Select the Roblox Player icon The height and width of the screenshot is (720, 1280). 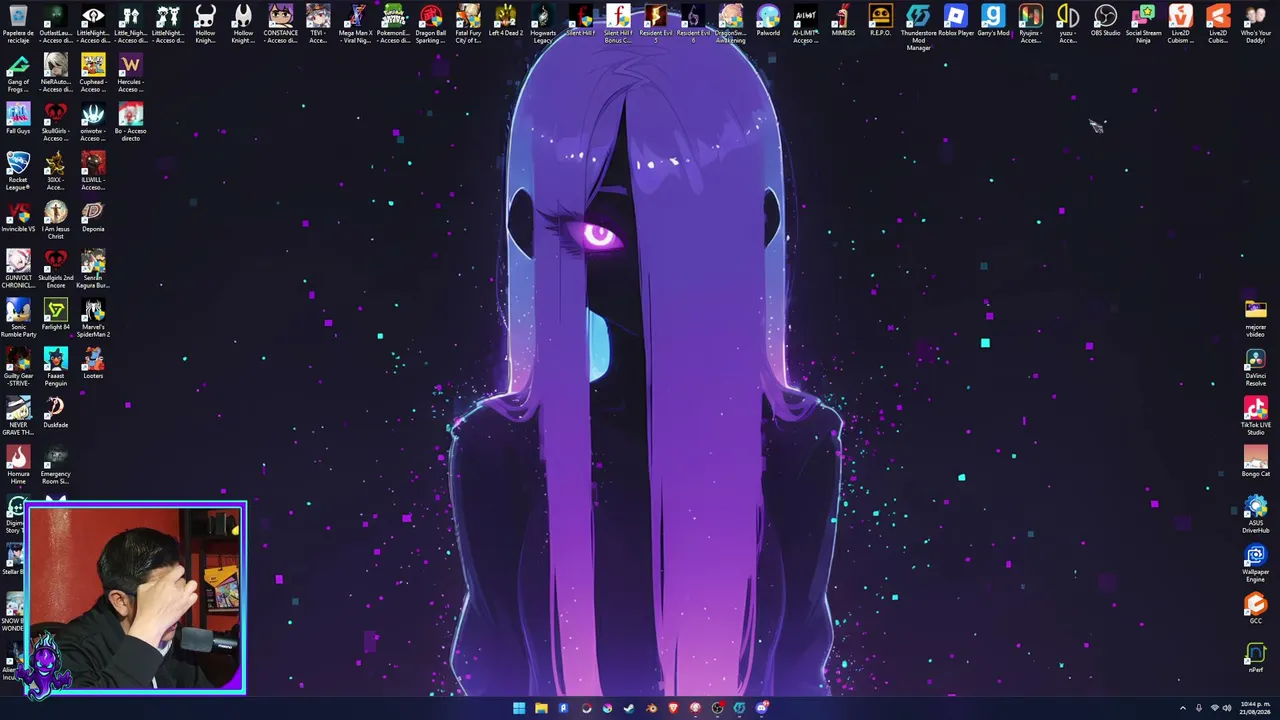coord(956,20)
